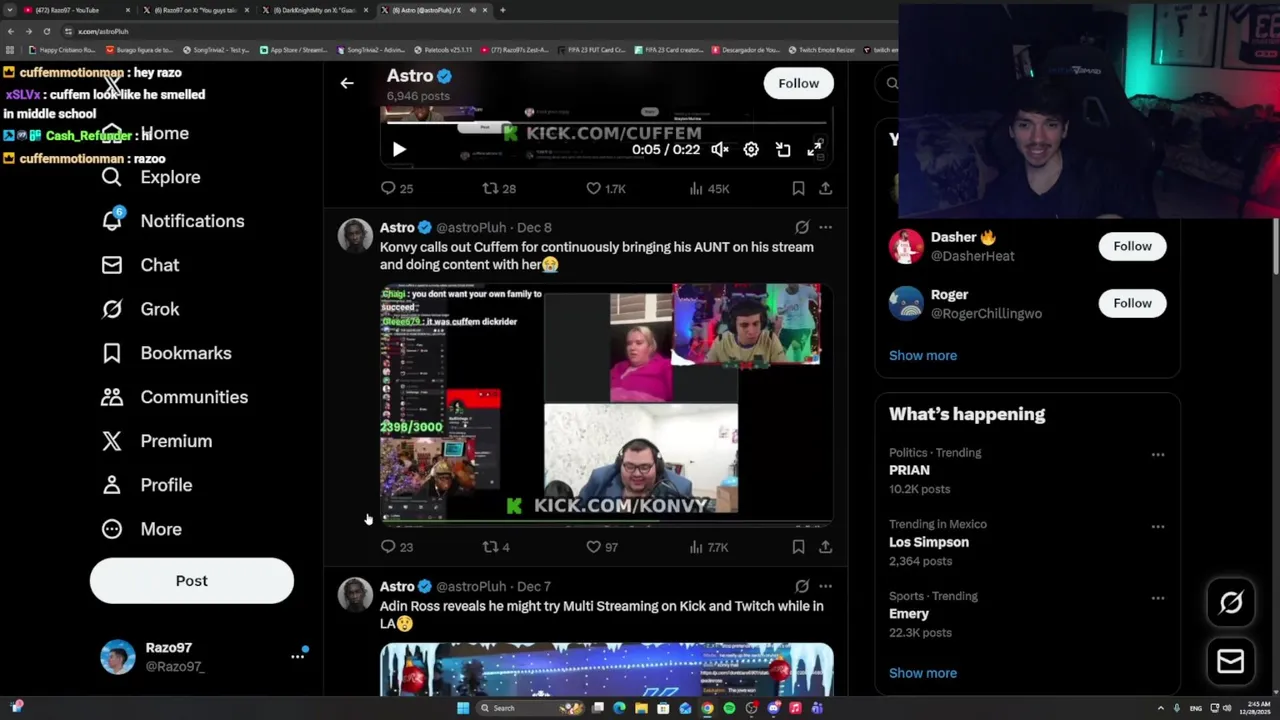The width and height of the screenshot is (1280, 720).
Task: Repost the Konvy post with 4 reposts
Action: (496, 547)
